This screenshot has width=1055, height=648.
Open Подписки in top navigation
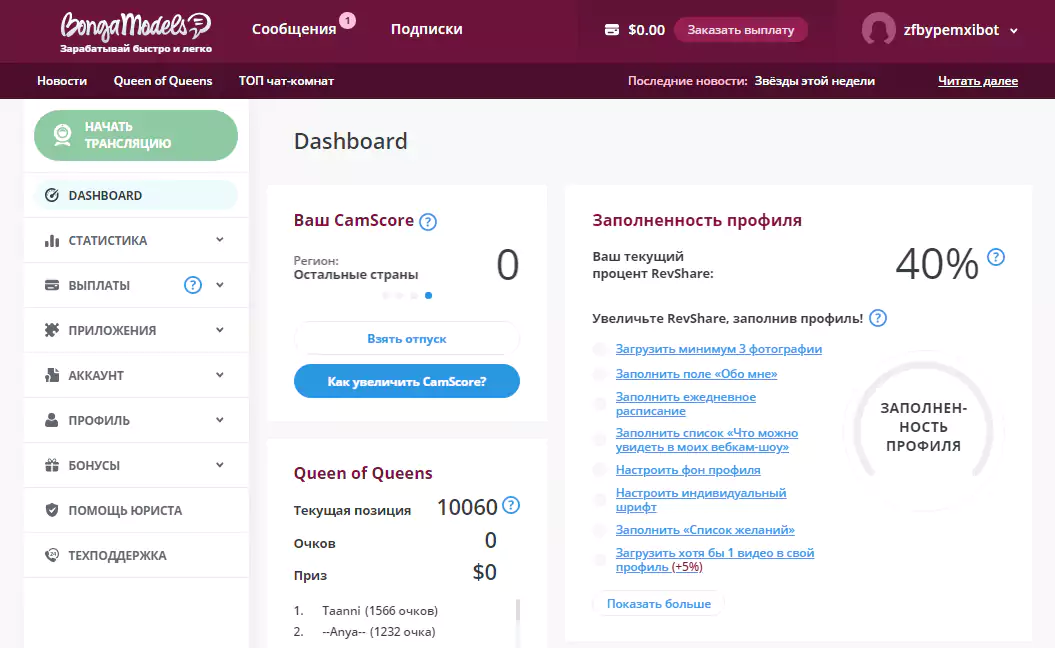427,30
